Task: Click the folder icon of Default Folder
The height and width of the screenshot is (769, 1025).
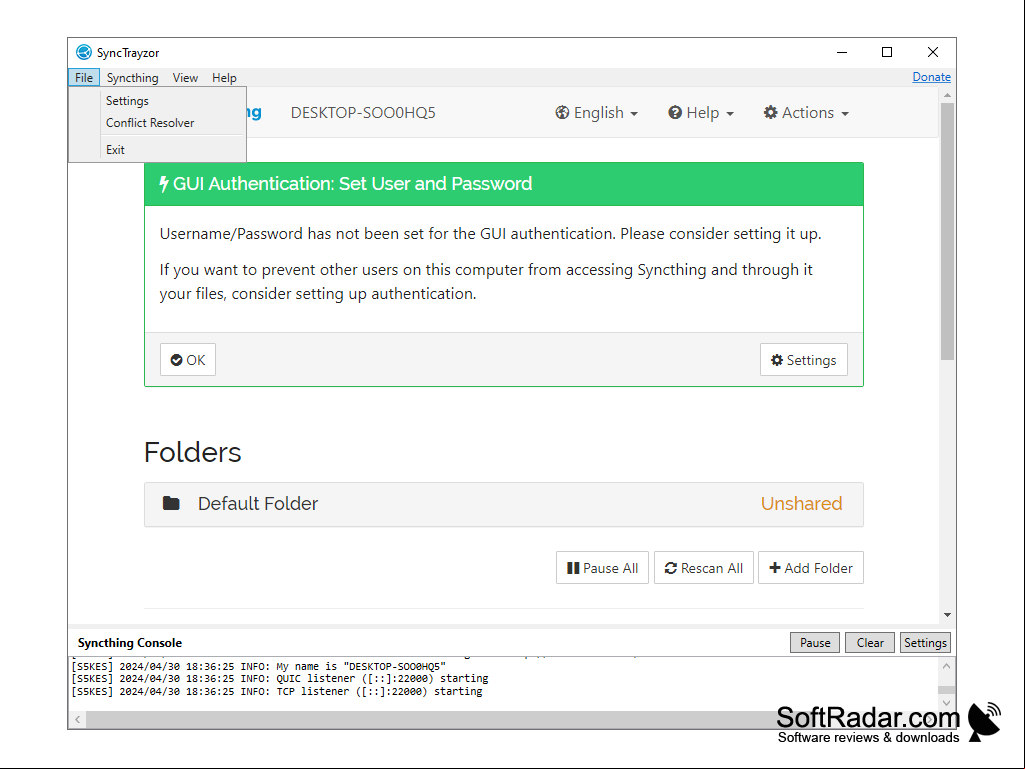Action: coord(171,503)
